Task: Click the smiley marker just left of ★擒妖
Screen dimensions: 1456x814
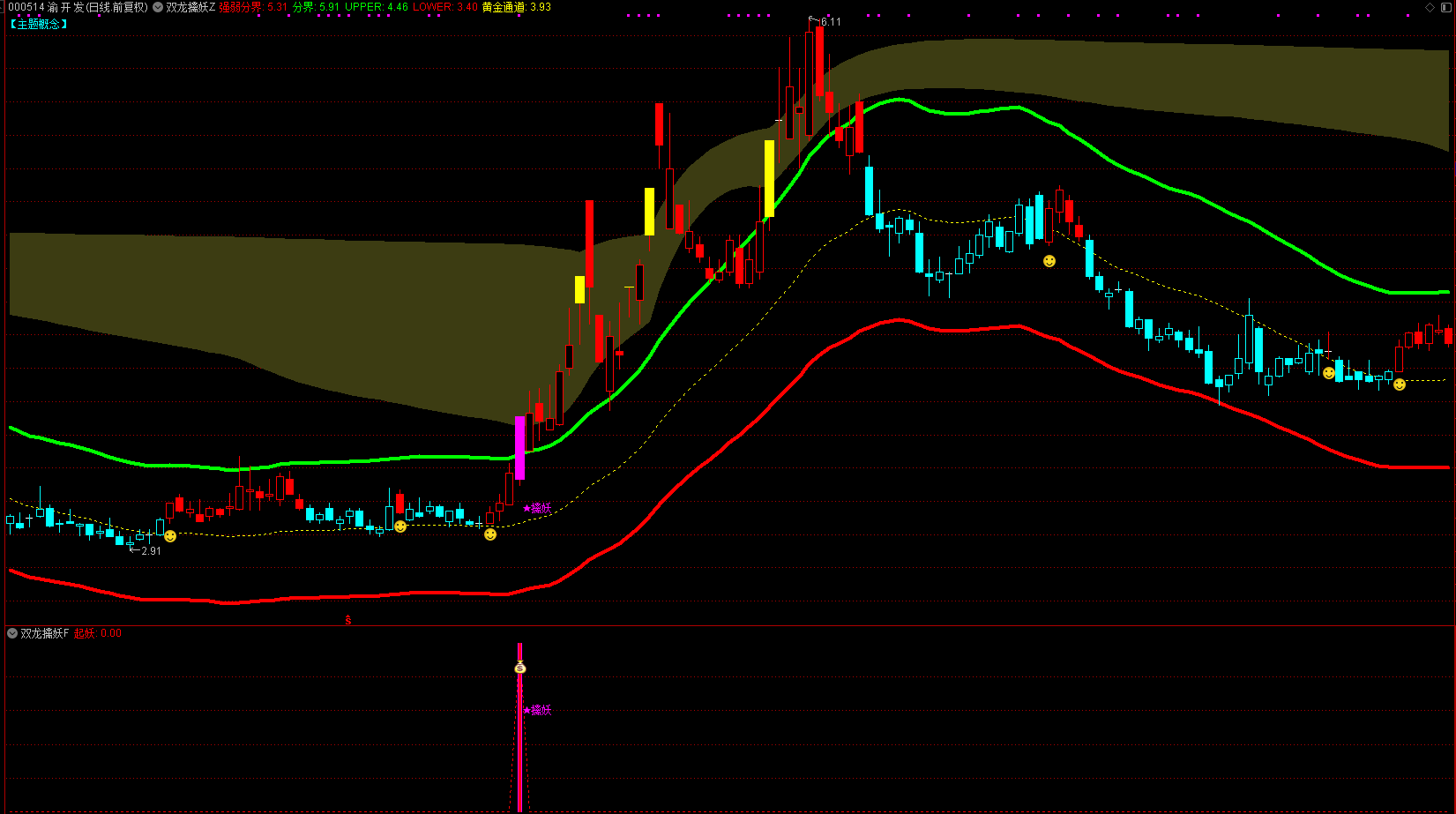Action: [x=490, y=534]
